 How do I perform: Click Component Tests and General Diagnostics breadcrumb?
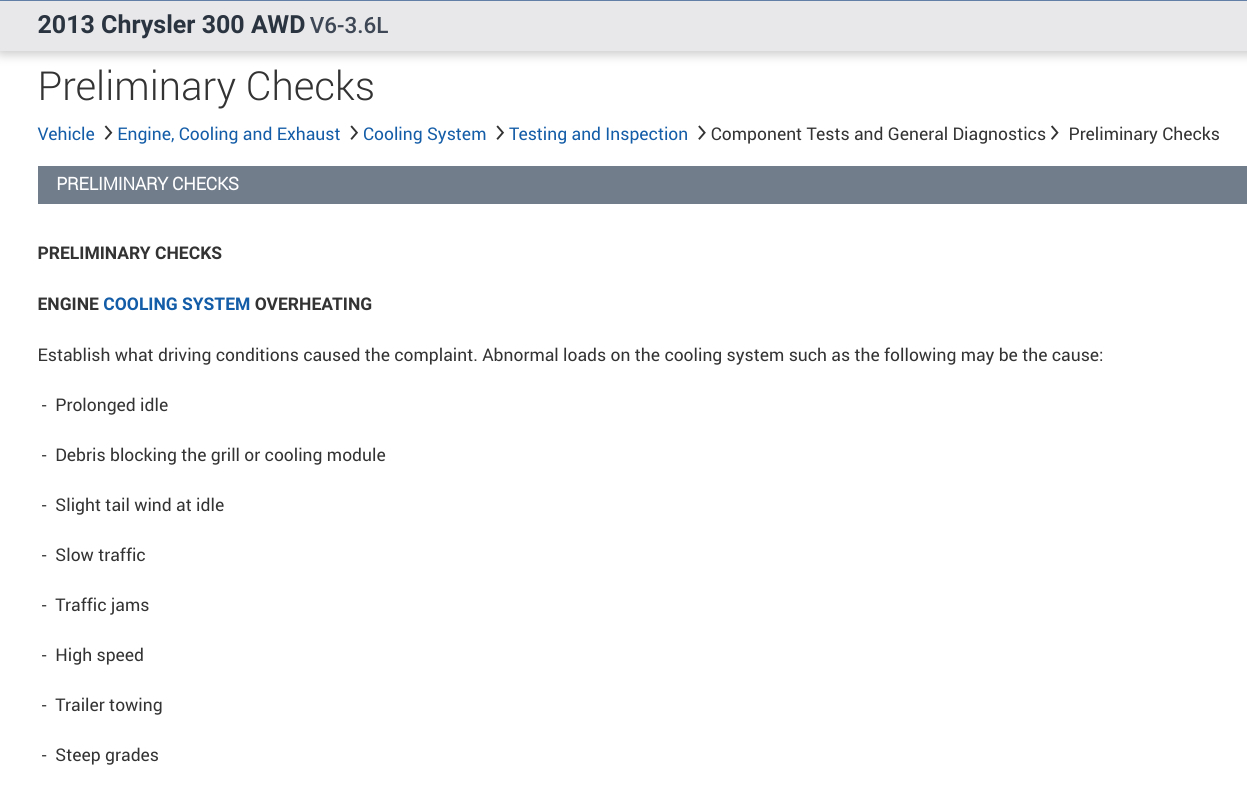[x=878, y=134]
